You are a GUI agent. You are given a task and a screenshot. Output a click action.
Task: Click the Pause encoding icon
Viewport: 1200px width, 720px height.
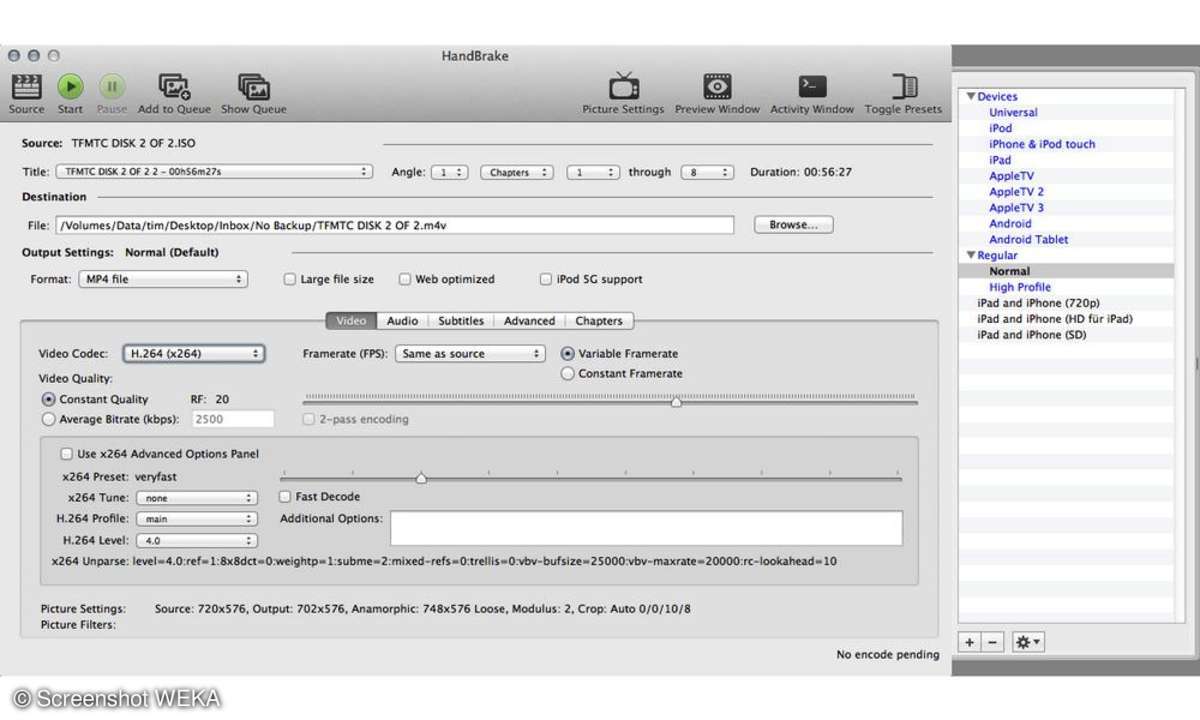tap(112, 86)
